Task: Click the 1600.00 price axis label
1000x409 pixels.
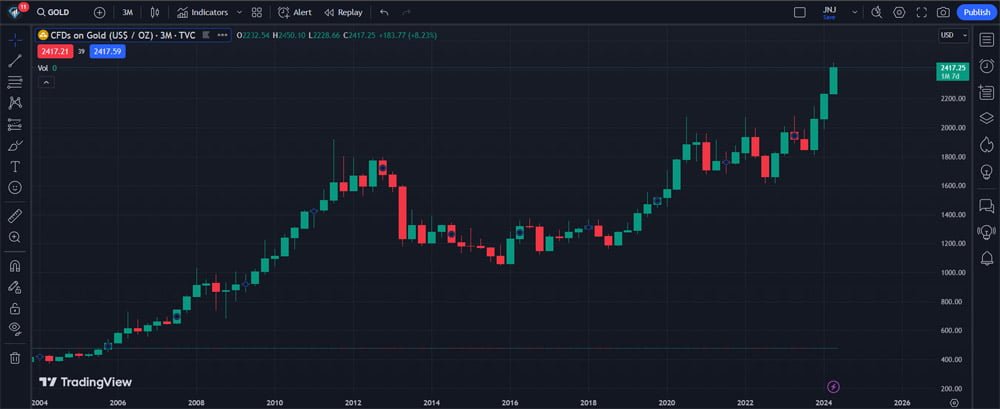Action: click(x=953, y=186)
